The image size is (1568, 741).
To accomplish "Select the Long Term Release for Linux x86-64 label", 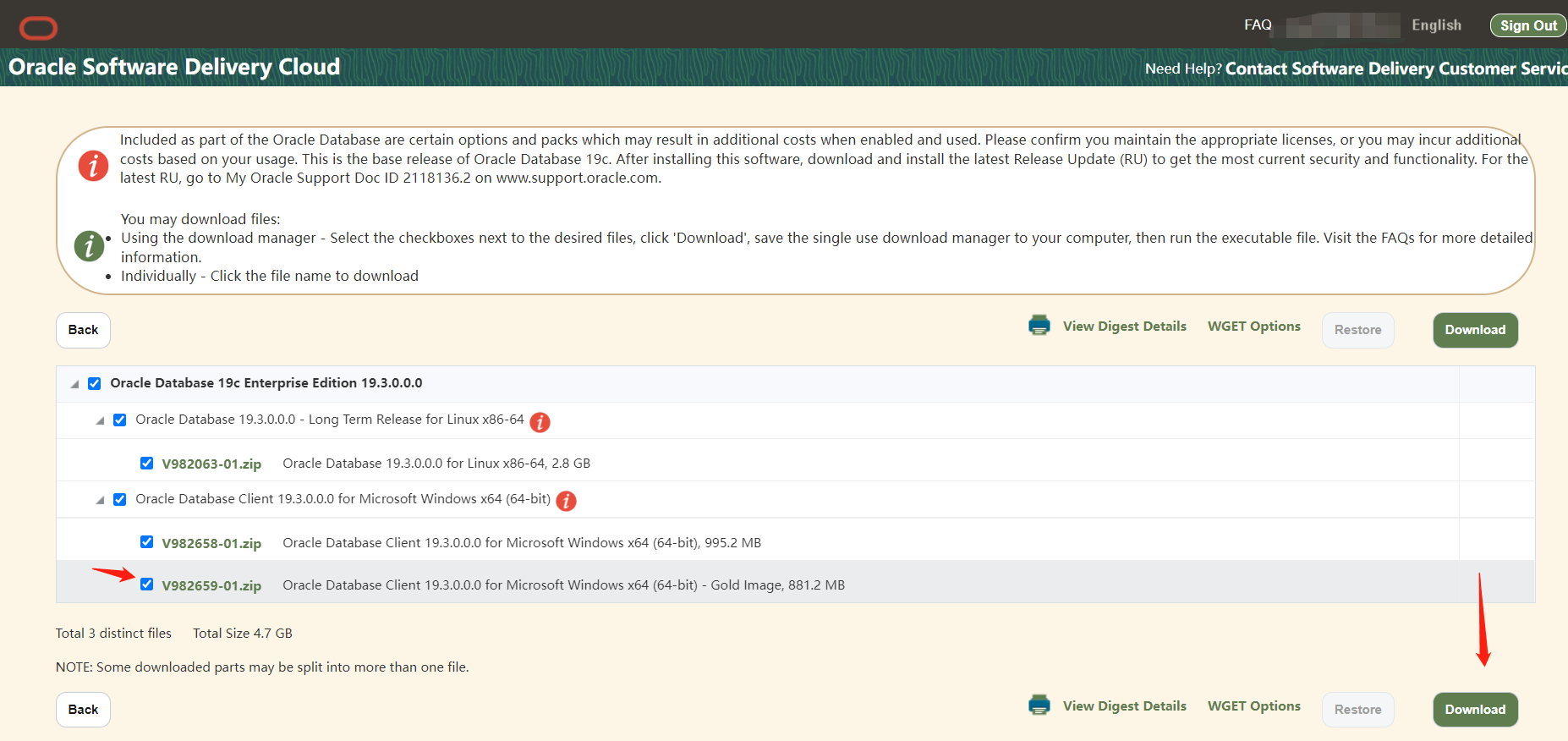I will pos(330,420).
